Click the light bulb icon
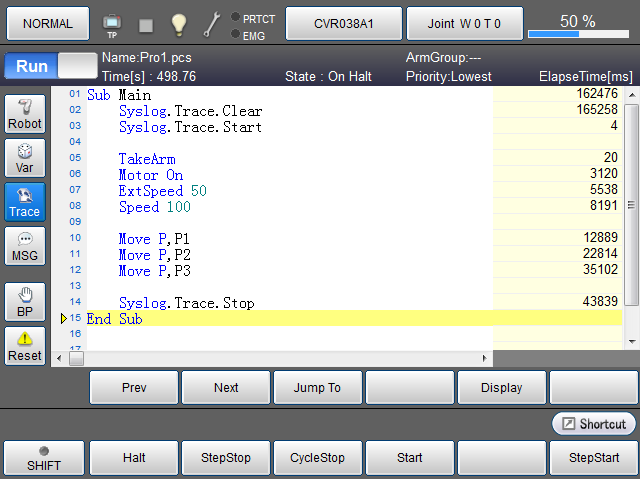Image resolution: width=640 pixels, height=479 pixels. (x=178, y=23)
